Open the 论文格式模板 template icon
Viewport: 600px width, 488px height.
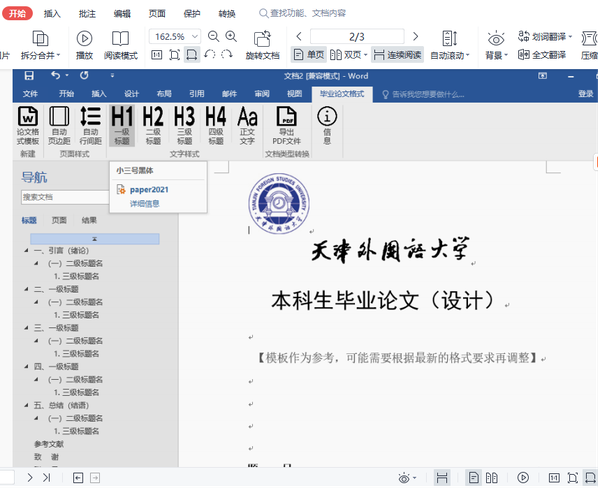tap(28, 125)
